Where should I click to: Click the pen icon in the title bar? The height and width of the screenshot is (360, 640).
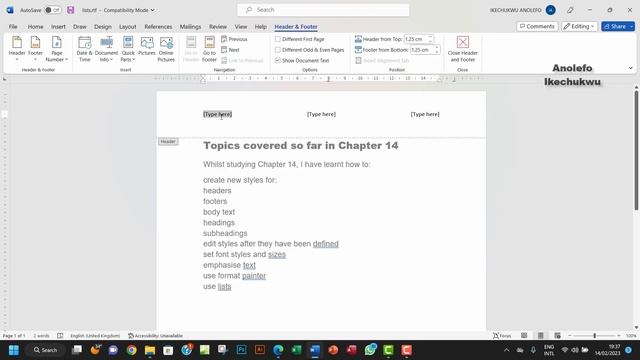(x=570, y=10)
